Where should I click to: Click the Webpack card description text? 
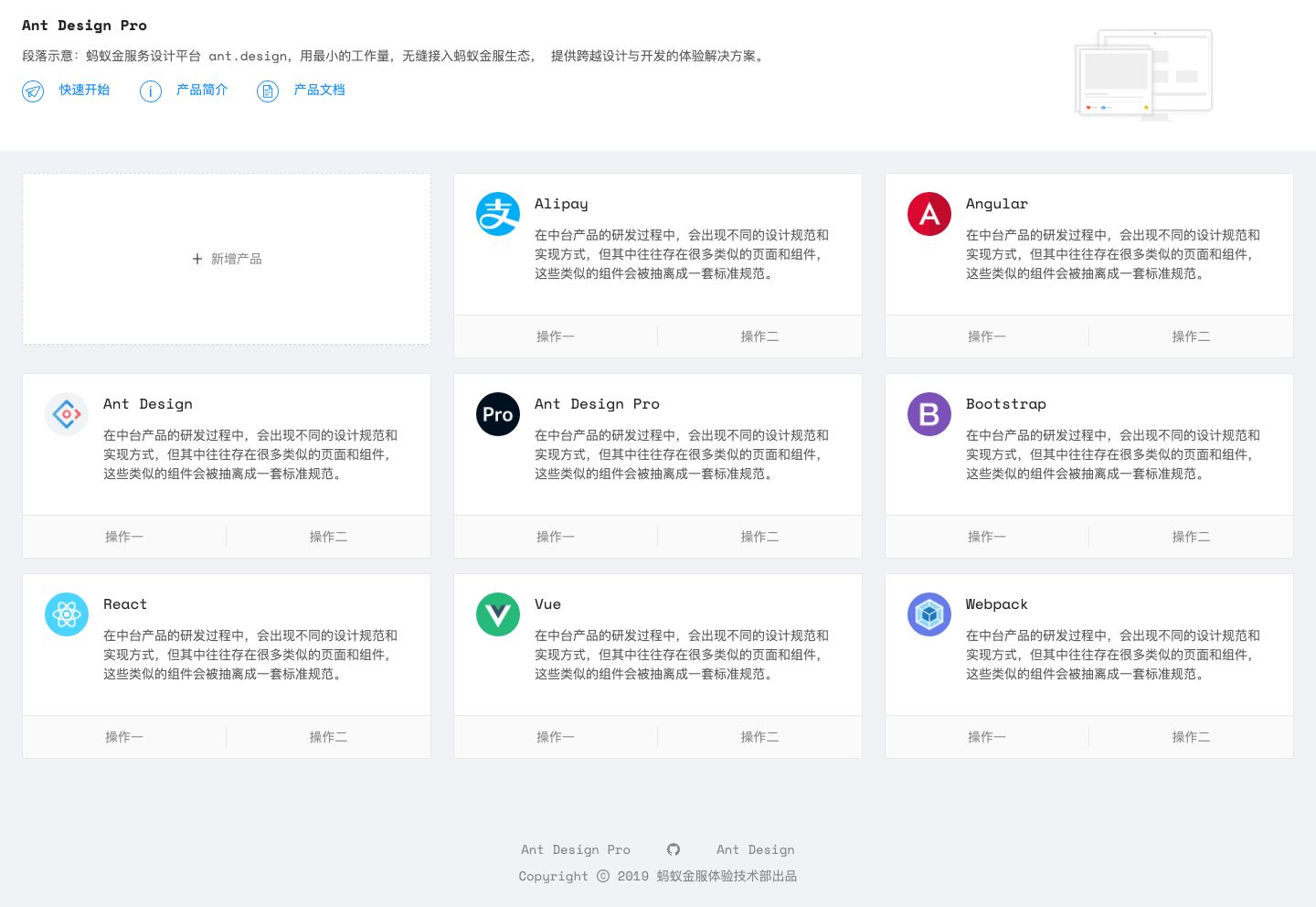coord(1113,655)
